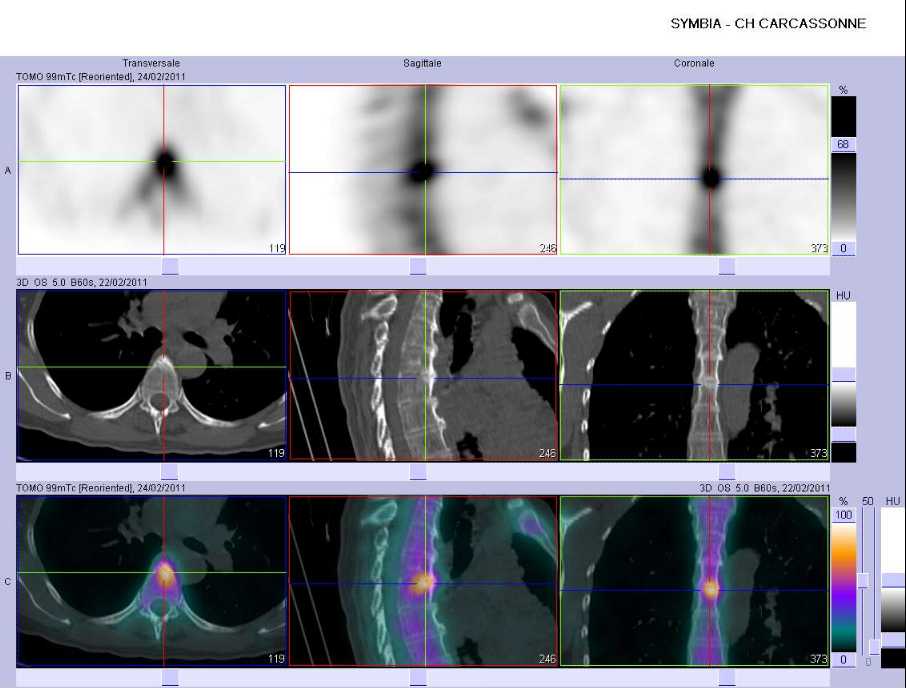906x688 pixels.
Task: Click slice number 373 in row C coronal view
Action: (x=819, y=659)
